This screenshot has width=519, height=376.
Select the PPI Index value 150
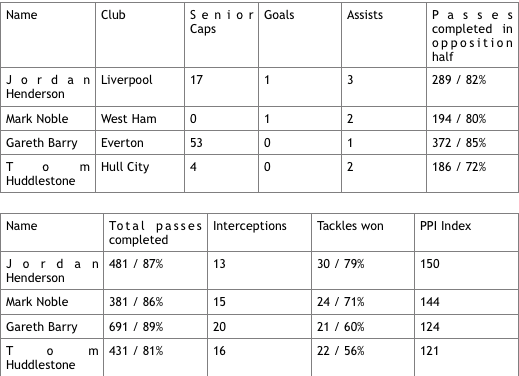pyautogui.click(x=467, y=270)
